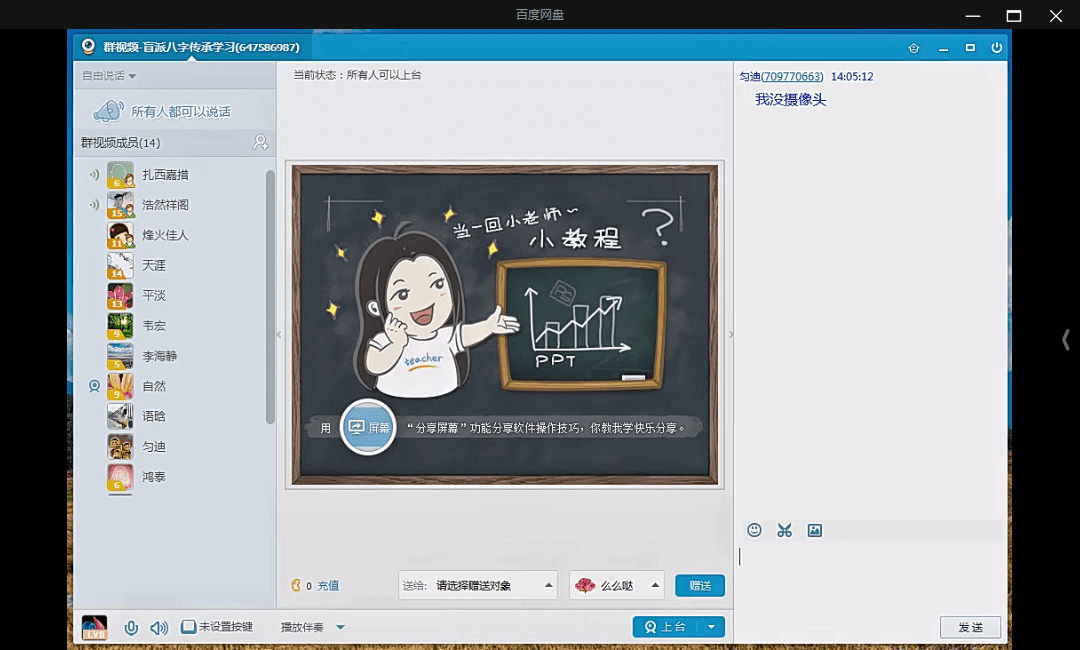Open the 播放伴奏 menu
Image resolution: width=1080 pixels, height=650 pixels.
click(x=312, y=628)
